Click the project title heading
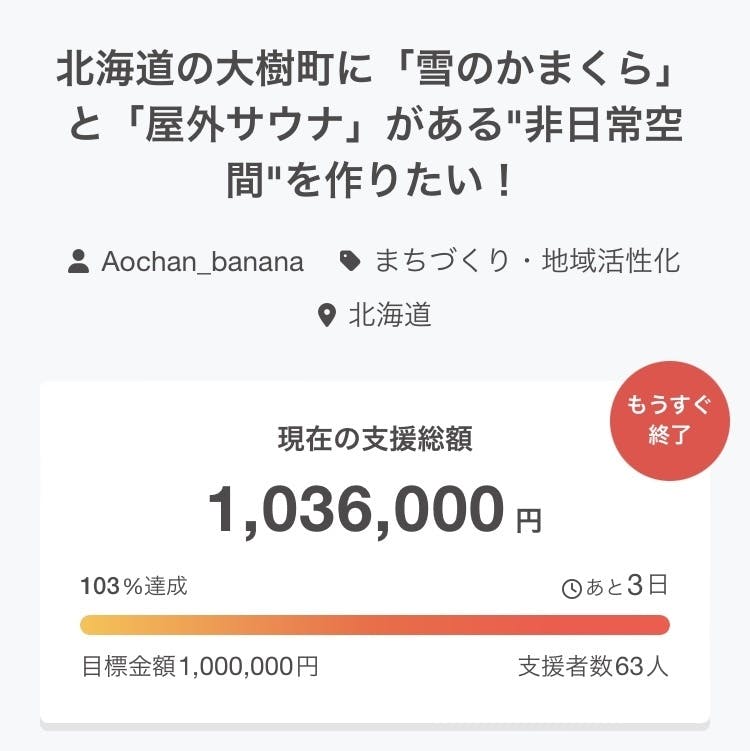 point(375,125)
